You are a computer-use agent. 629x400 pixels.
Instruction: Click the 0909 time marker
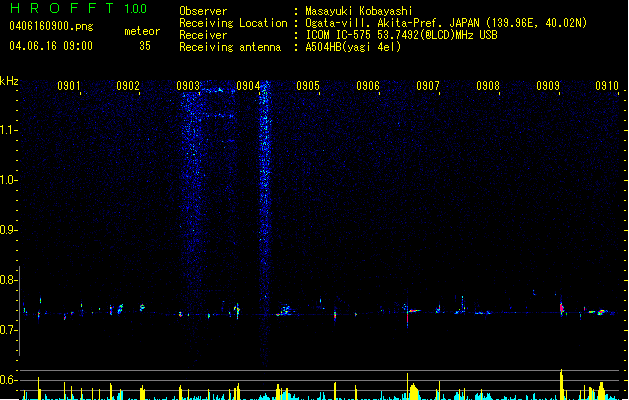[x=548, y=86]
